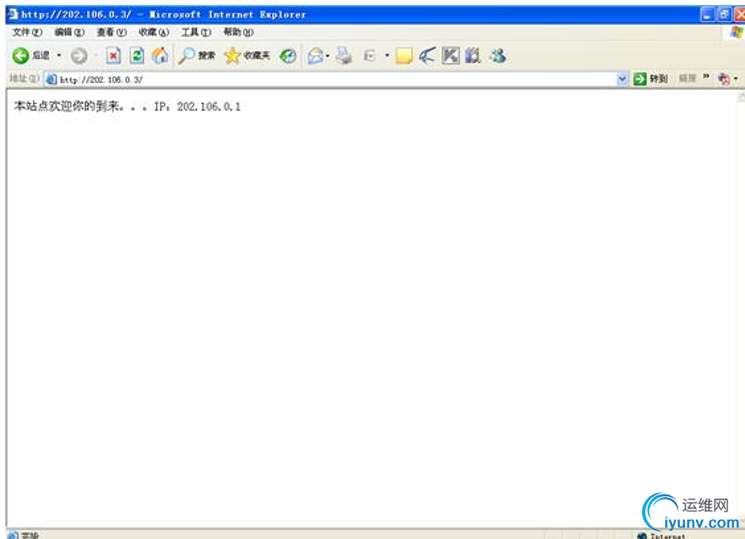745x539 pixels.
Task: Click the 链接 Links toolbar label
Action: [687, 78]
